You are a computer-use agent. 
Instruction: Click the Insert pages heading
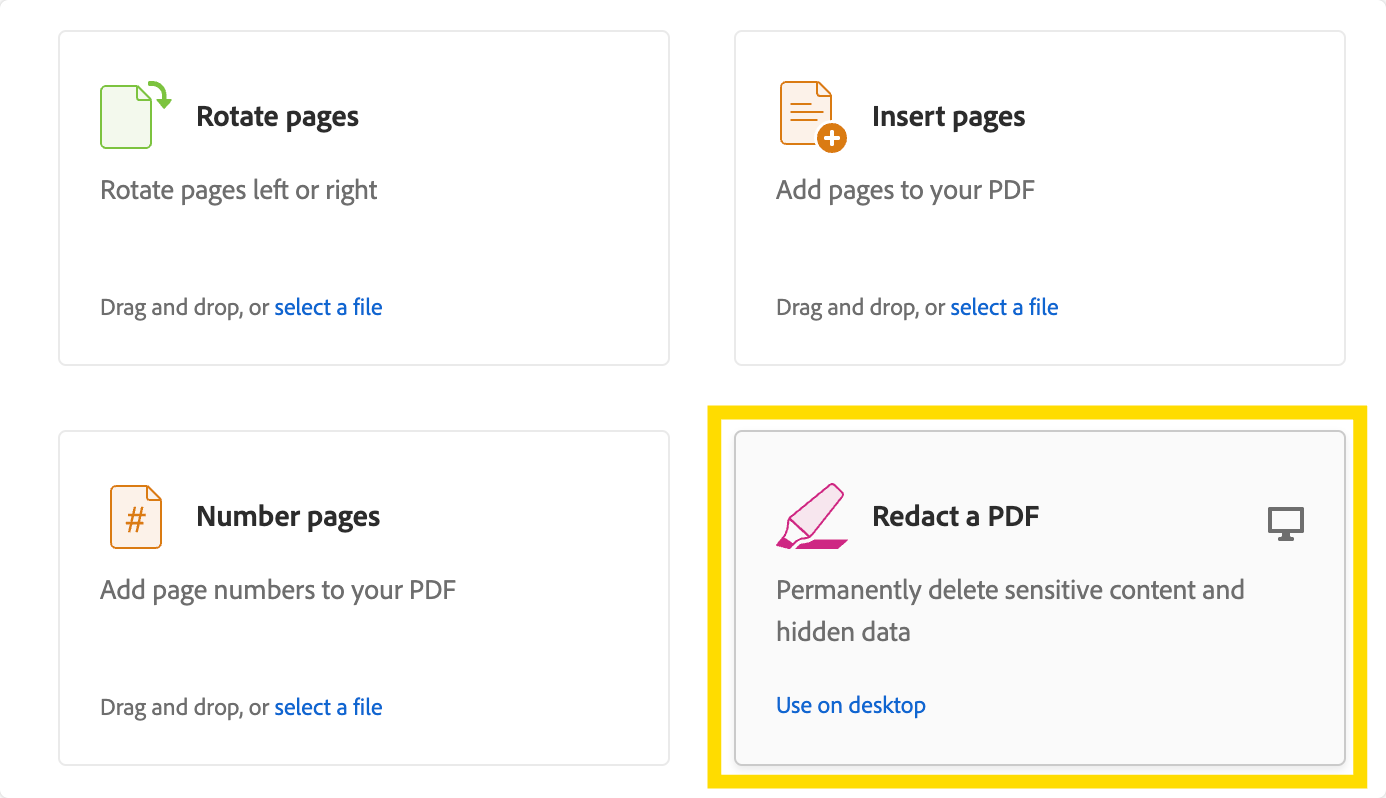(x=948, y=117)
